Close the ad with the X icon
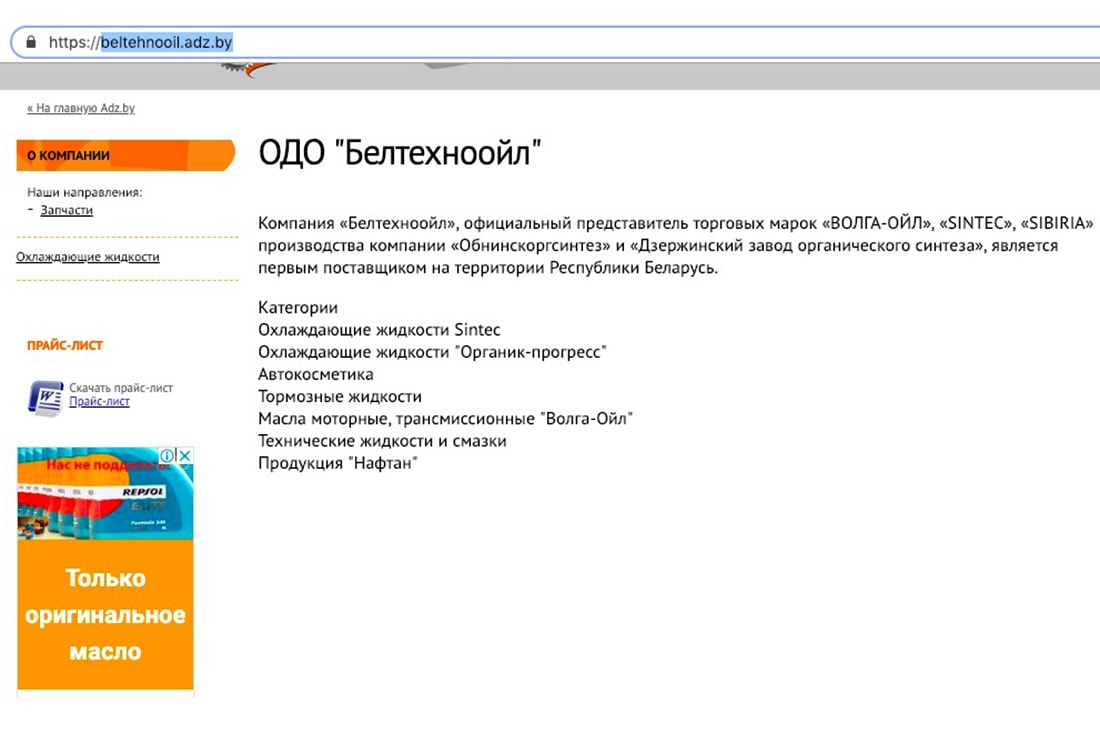1100x733 pixels. 185,455
